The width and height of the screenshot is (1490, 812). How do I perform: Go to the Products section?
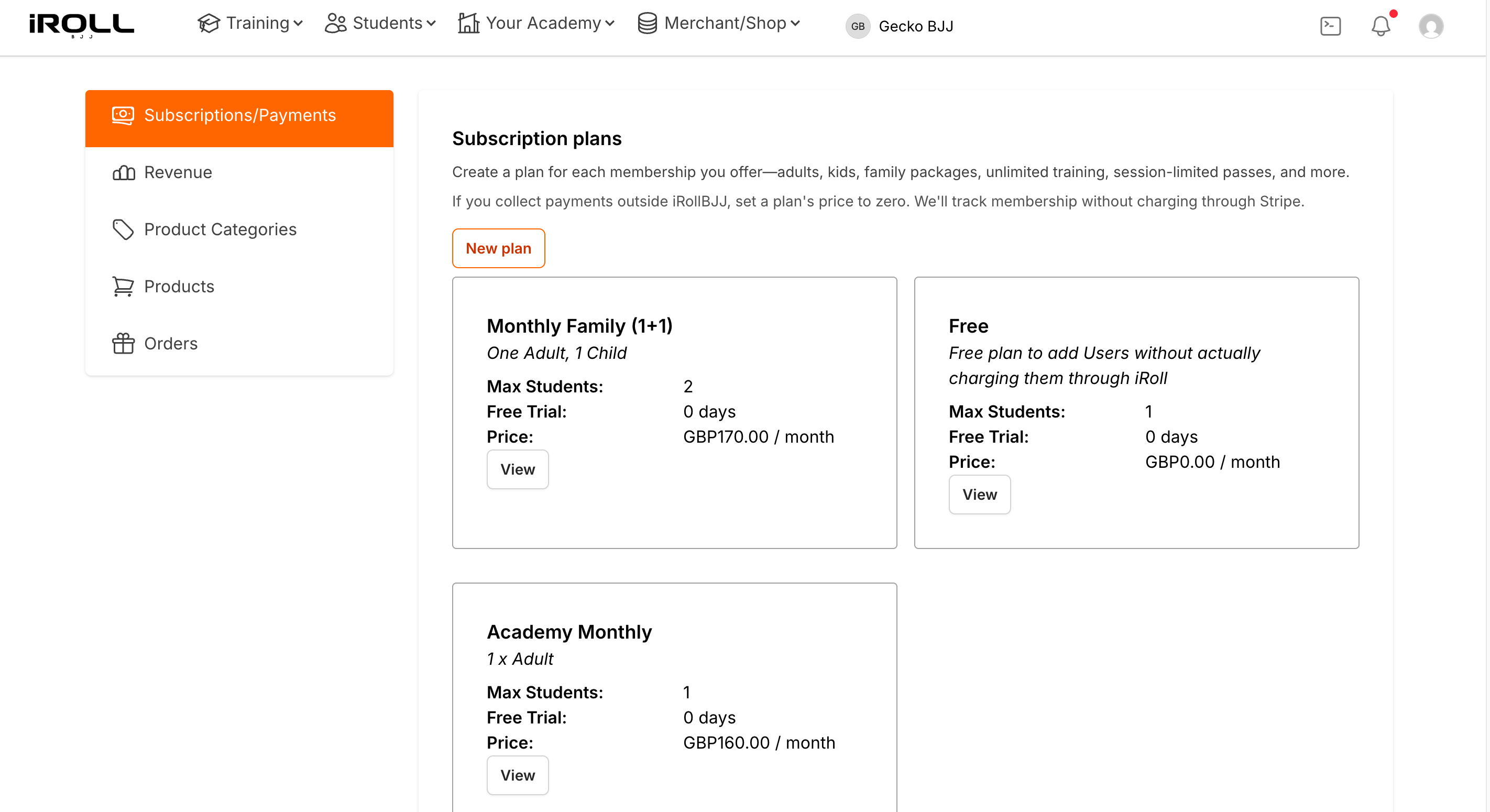[239, 287]
